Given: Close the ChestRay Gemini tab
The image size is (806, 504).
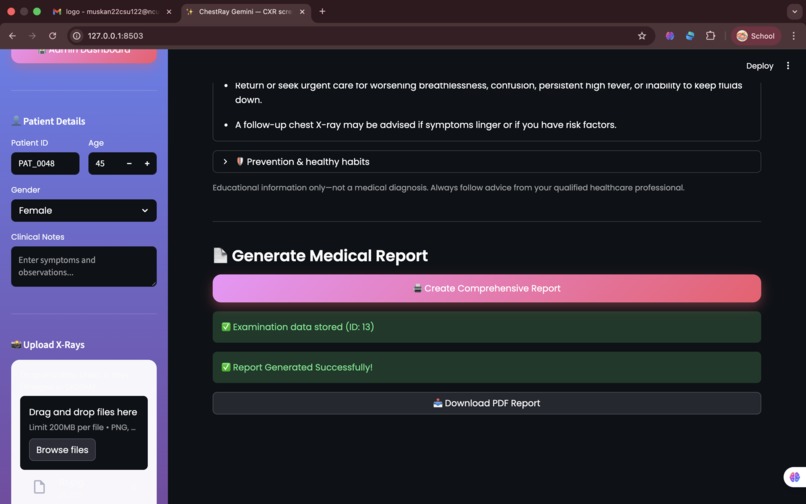Looking at the screenshot, I should click(x=302, y=11).
